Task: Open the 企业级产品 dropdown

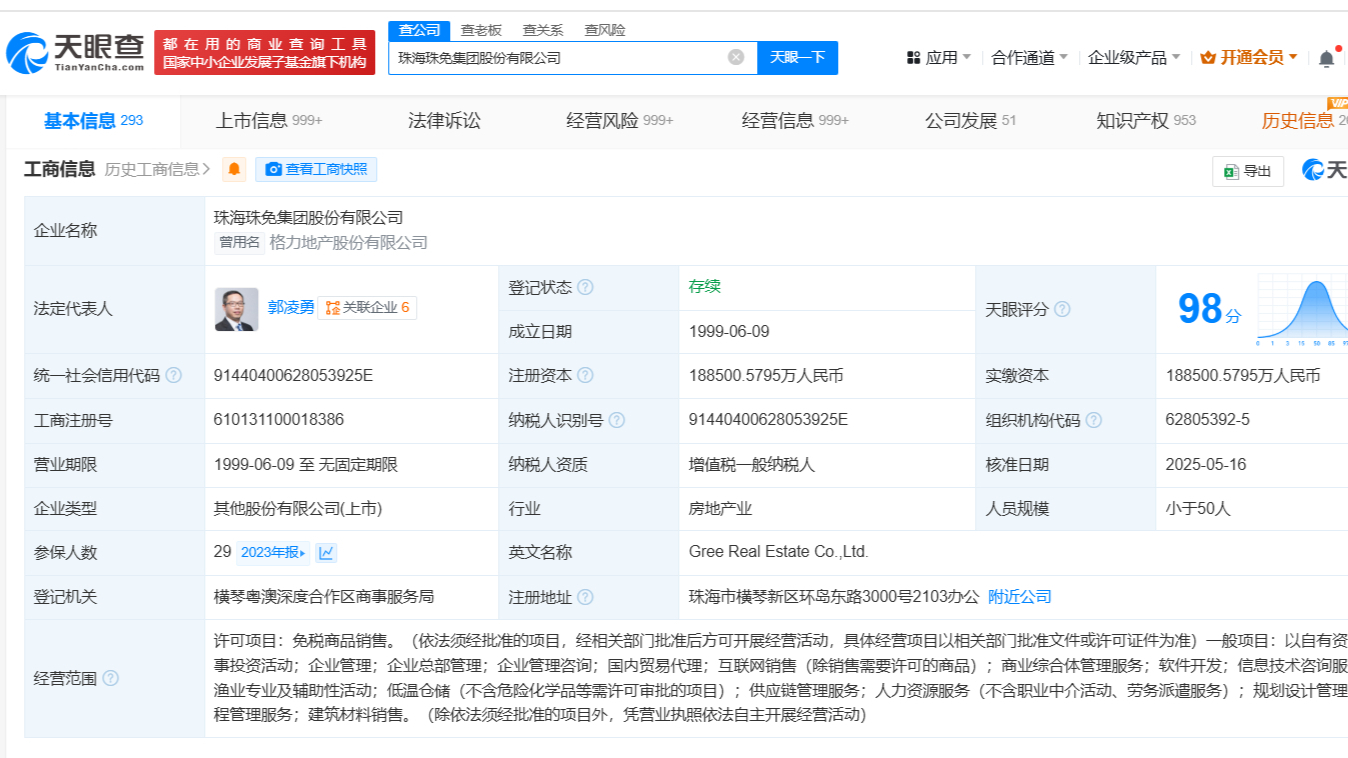Action: tap(1134, 58)
